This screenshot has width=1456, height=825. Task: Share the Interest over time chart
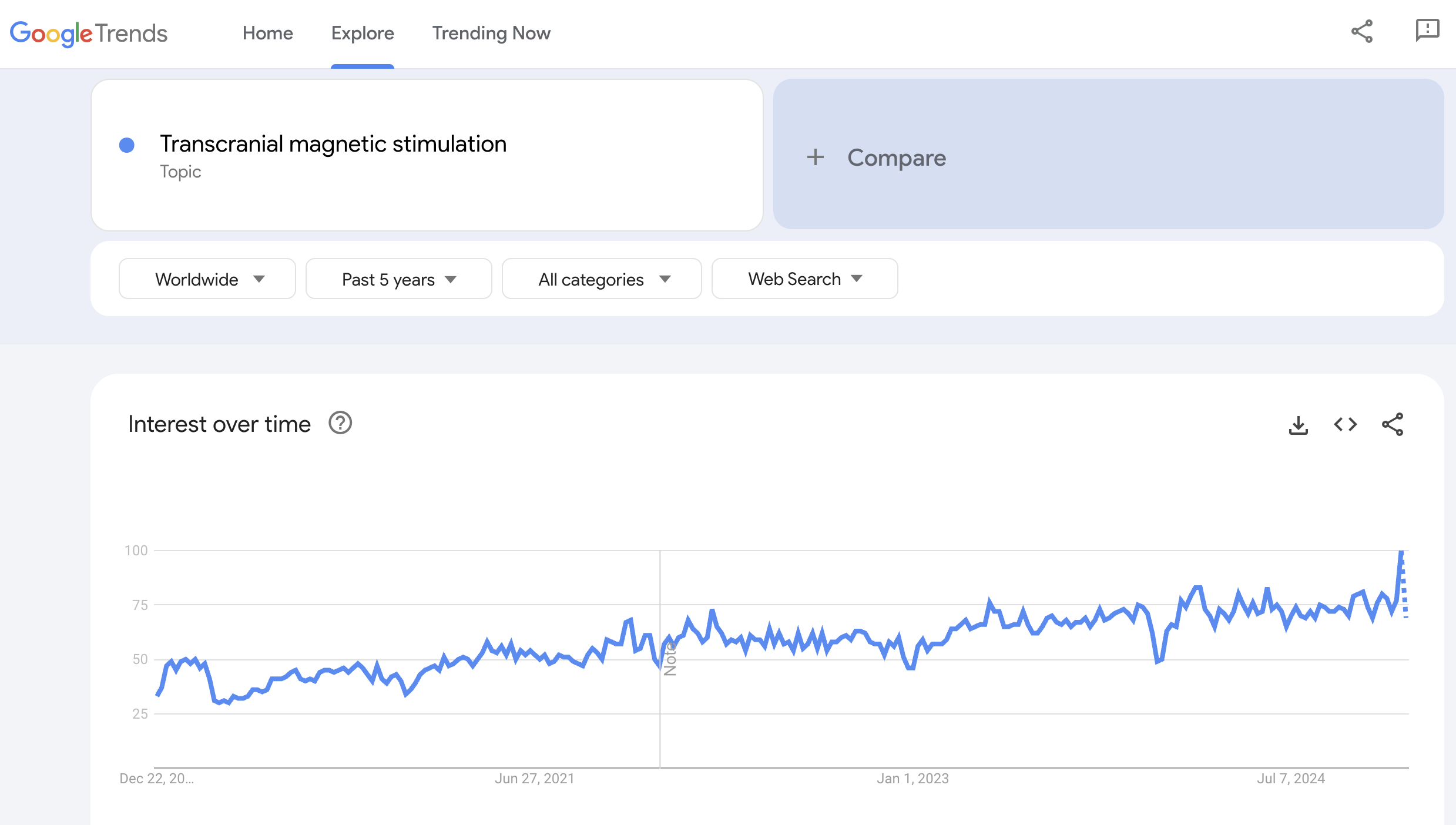(1392, 424)
